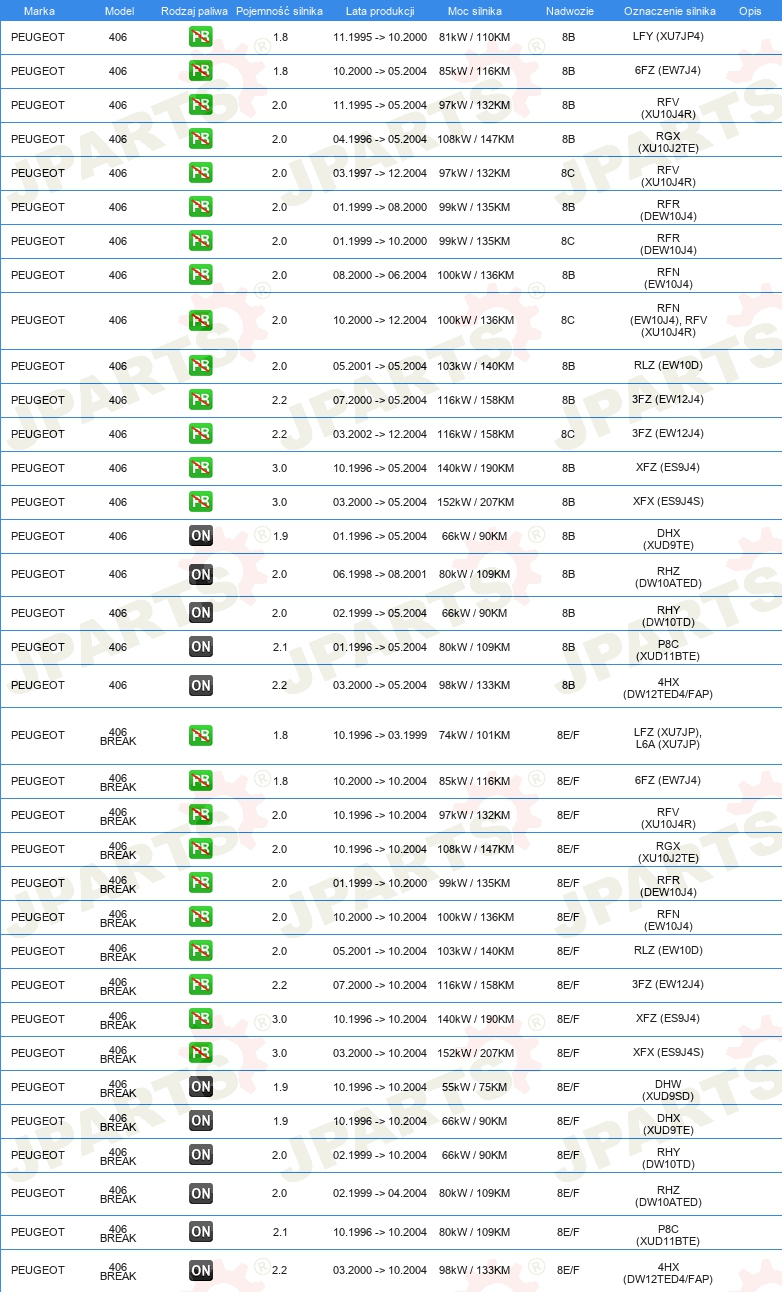This screenshot has width=782, height=1292.
Task: Click diesel ON icon in 406 Break RHZ row
Action: pos(200,1193)
